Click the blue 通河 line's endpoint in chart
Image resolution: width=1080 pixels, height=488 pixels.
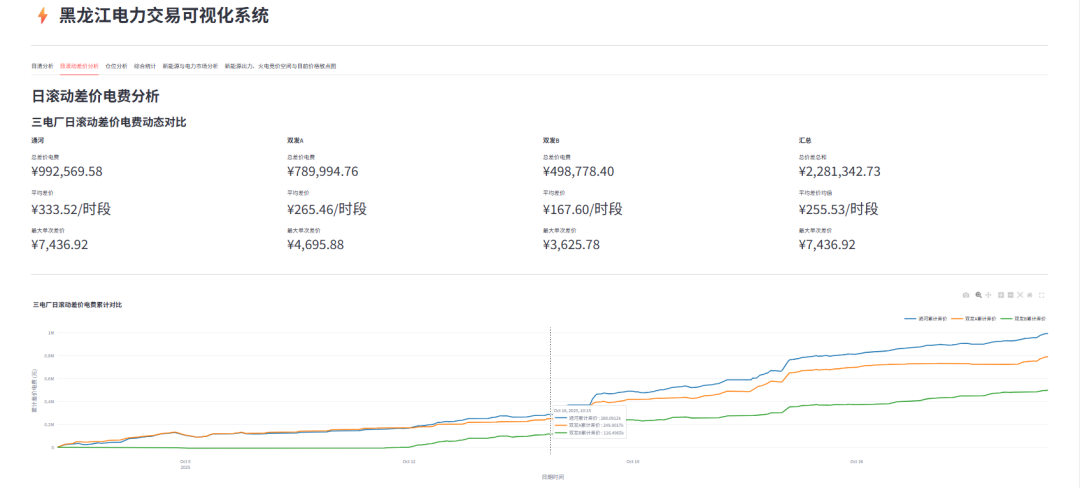(x=1047, y=334)
